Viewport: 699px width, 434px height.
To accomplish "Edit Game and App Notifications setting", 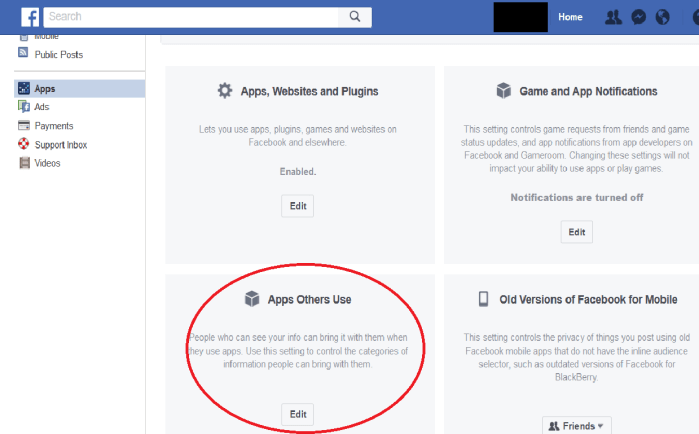I will tap(576, 232).
